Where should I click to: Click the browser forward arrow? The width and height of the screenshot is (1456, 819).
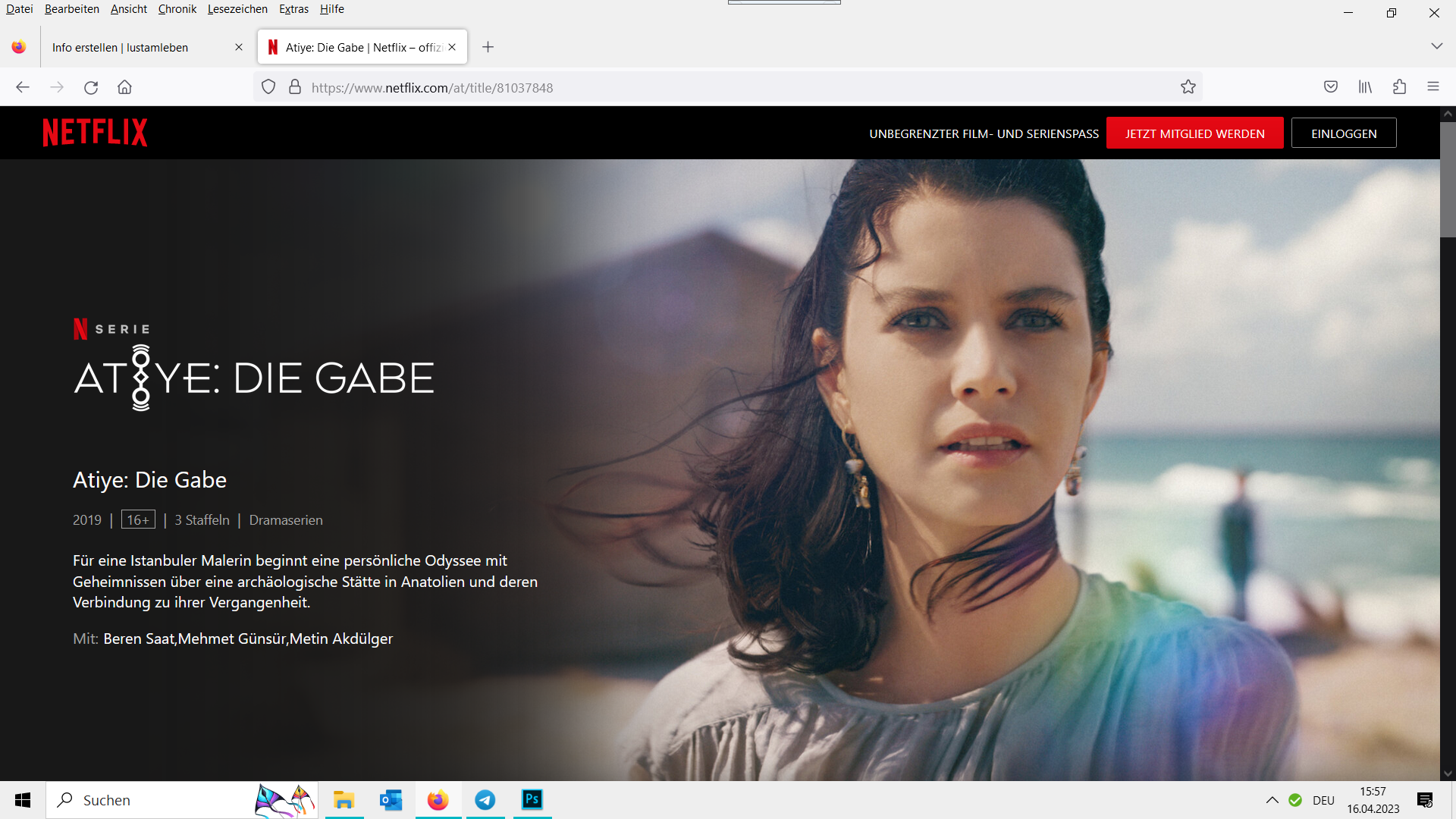(x=57, y=87)
